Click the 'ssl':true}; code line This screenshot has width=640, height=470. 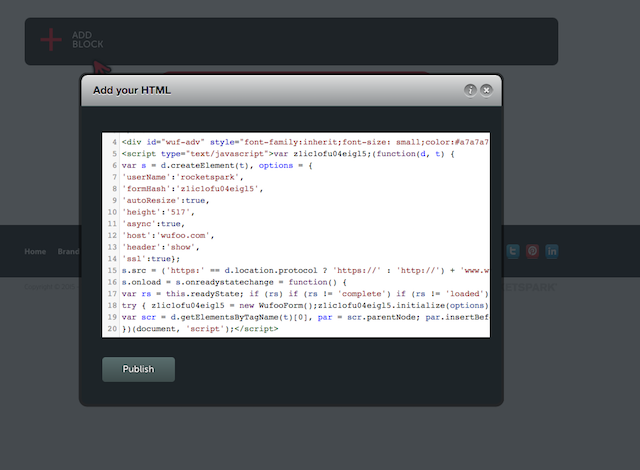click(x=151, y=259)
